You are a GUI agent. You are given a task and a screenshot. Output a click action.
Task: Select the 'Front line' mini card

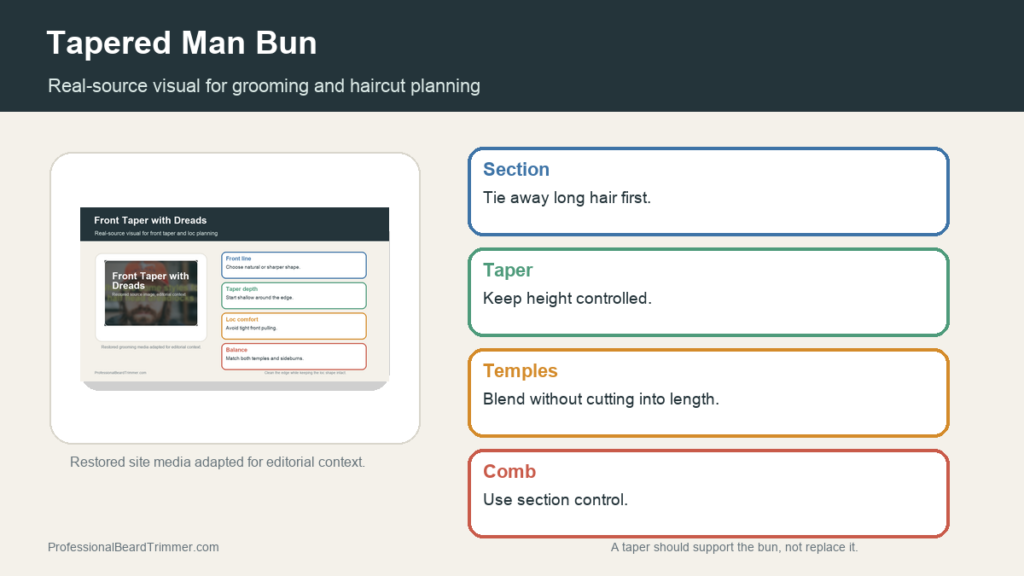(294, 265)
